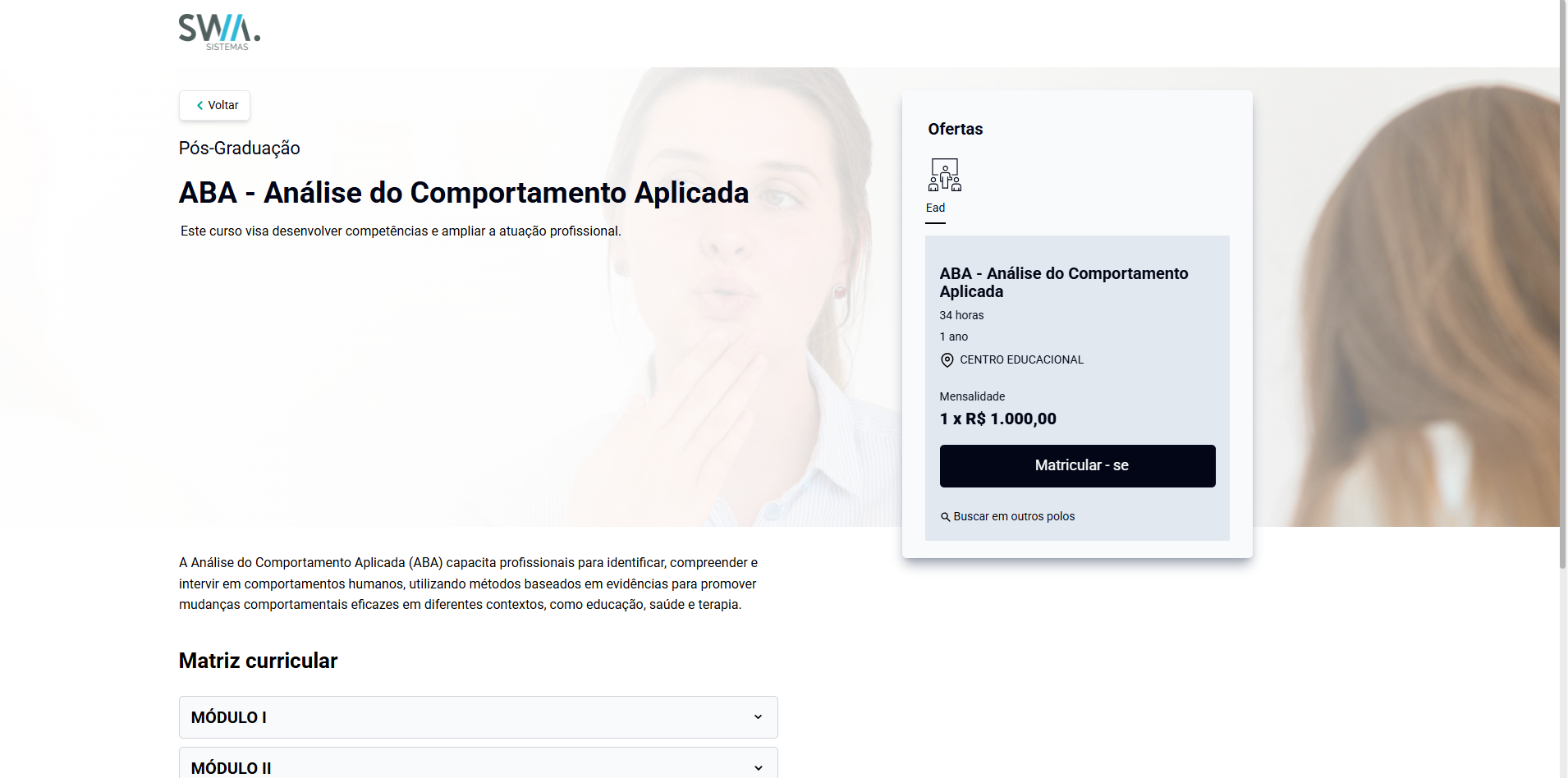Expand MÓDULO II chevron arrow

coord(758,768)
